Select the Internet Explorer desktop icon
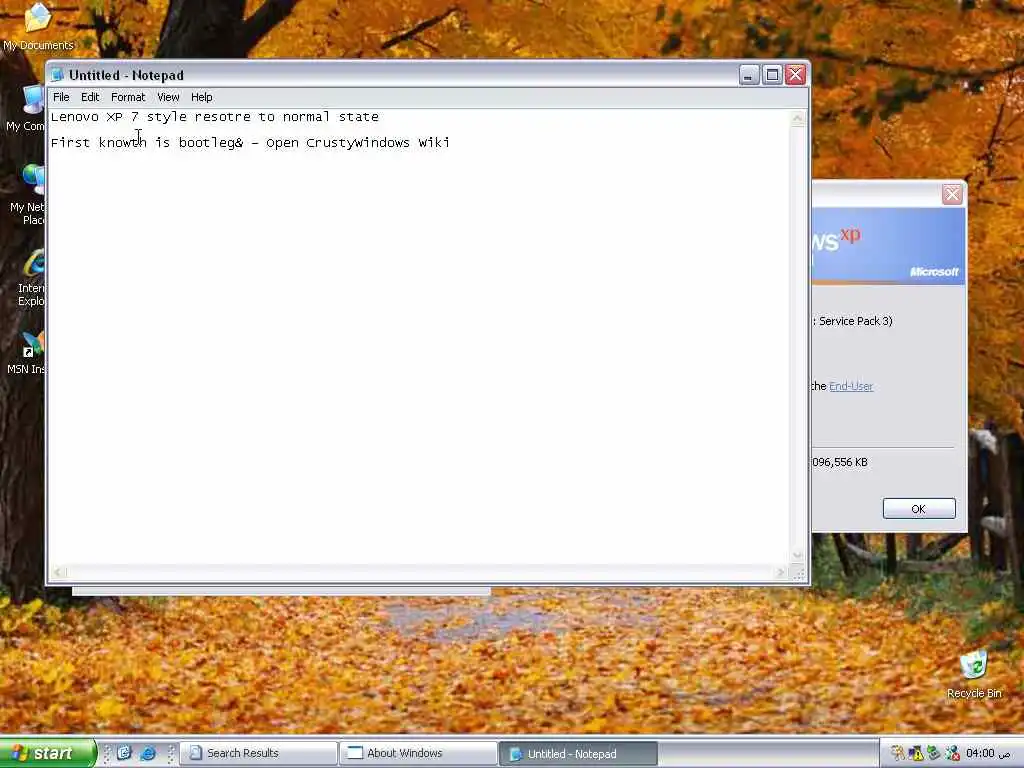This screenshot has height=768, width=1024. pos(33,278)
